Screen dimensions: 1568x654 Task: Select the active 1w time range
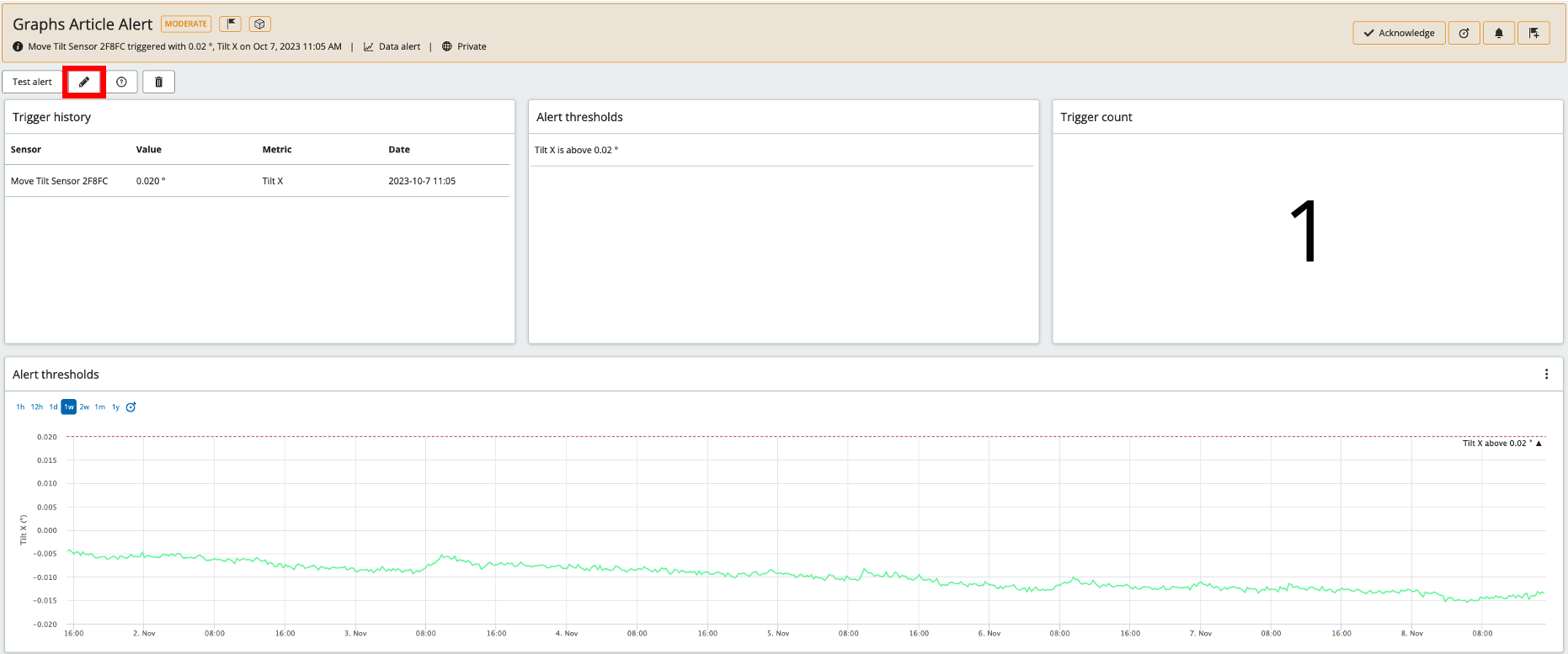click(68, 407)
